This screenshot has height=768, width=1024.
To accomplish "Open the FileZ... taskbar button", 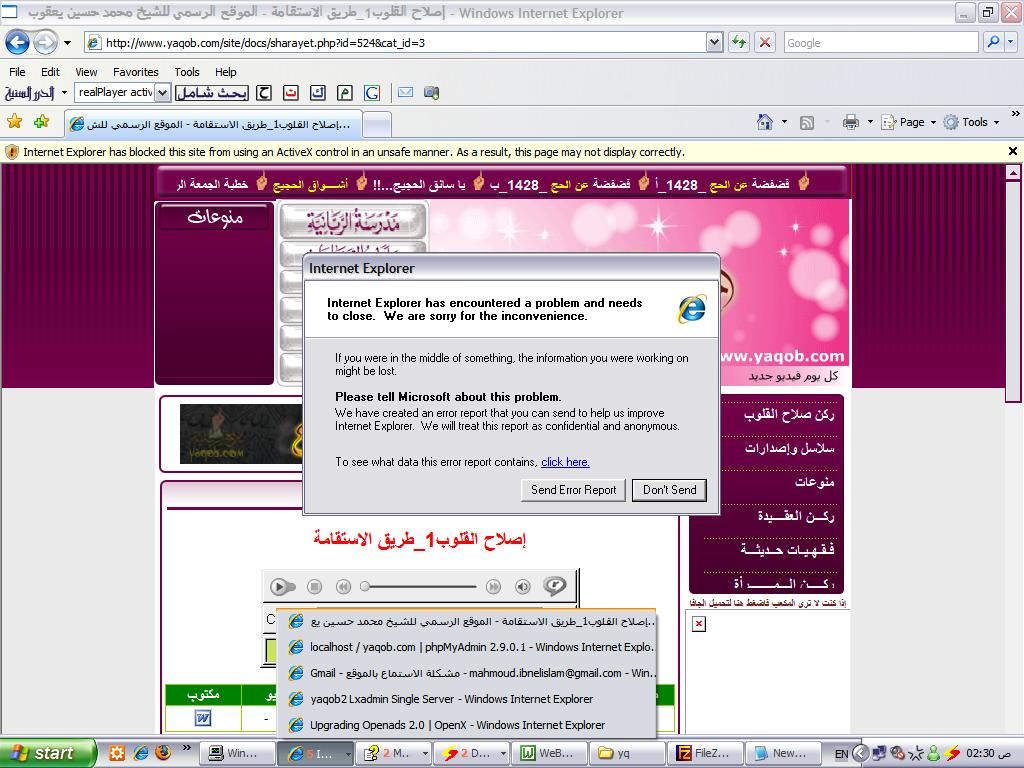I will coord(707,753).
